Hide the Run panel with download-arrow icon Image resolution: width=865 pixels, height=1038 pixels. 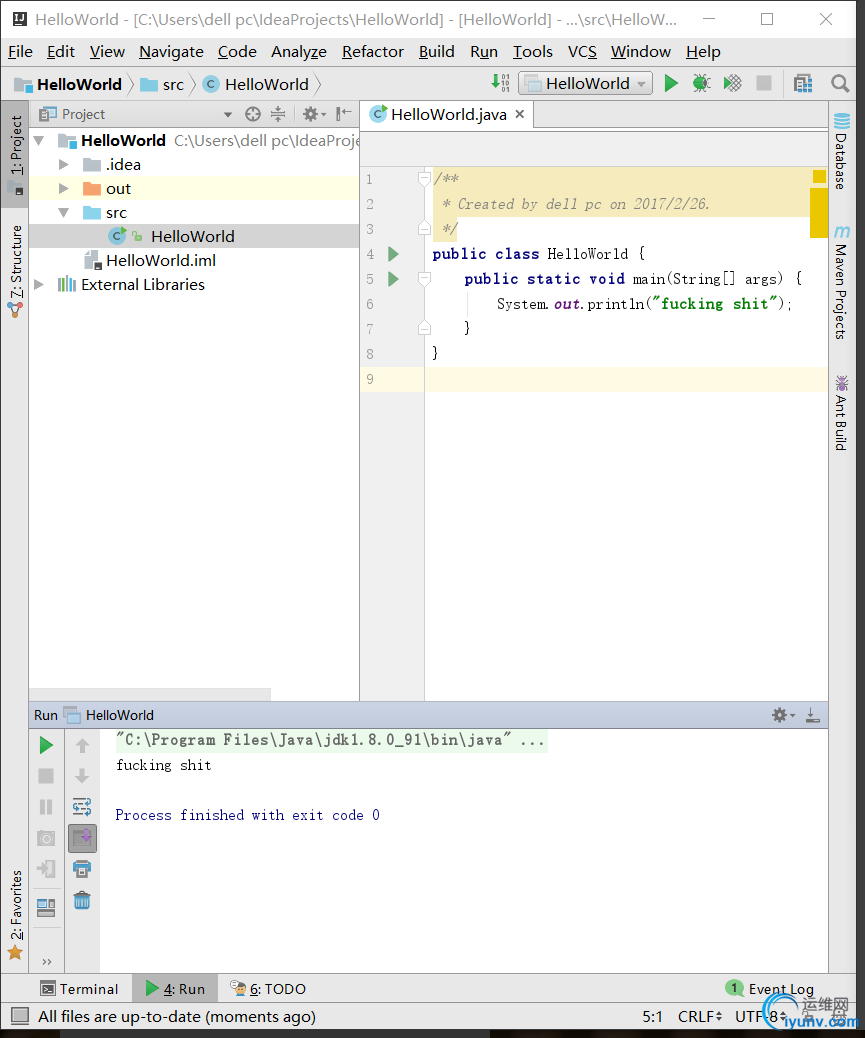[813, 715]
